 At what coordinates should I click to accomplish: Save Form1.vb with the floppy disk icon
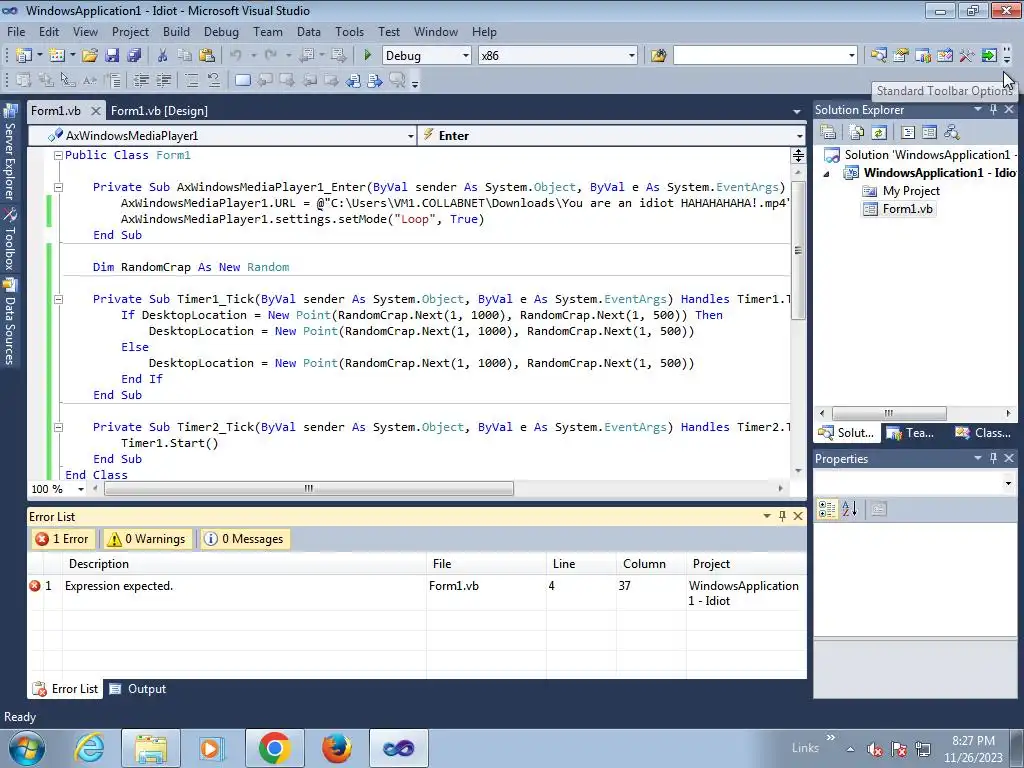tap(112, 56)
